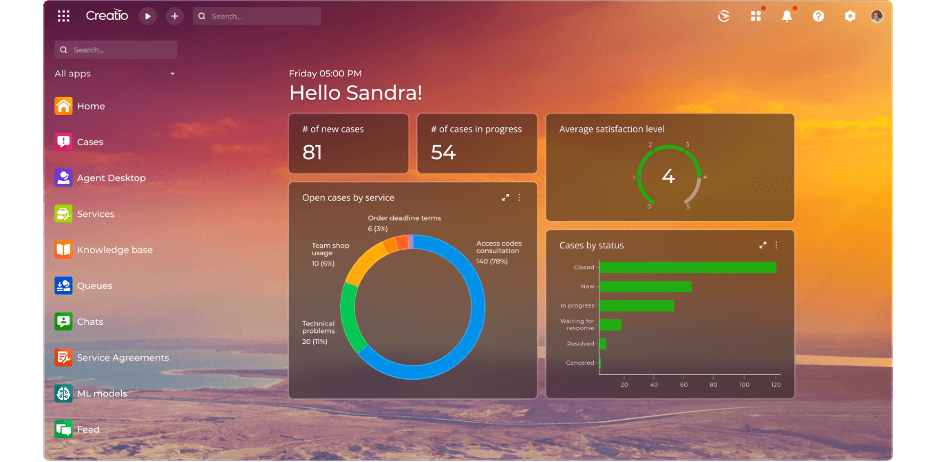The height and width of the screenshot is (462, 936).
Task: Expand the All apps dropdown
Action: click(115, 74)
